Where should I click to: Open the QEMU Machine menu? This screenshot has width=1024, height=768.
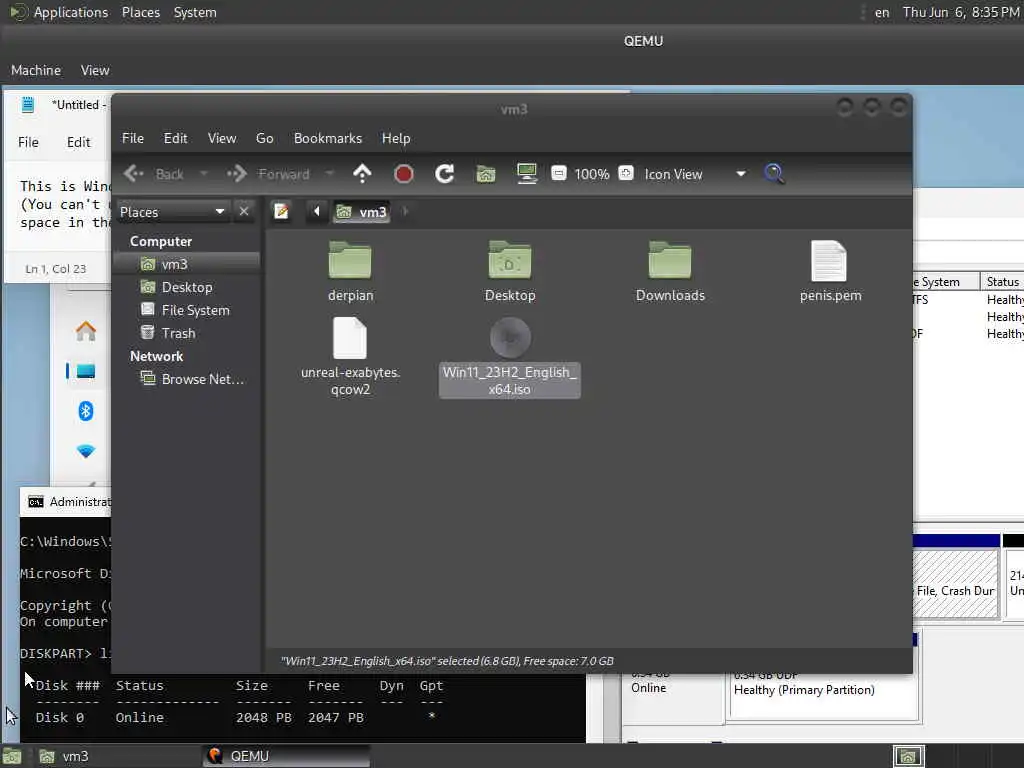(36, 70)
